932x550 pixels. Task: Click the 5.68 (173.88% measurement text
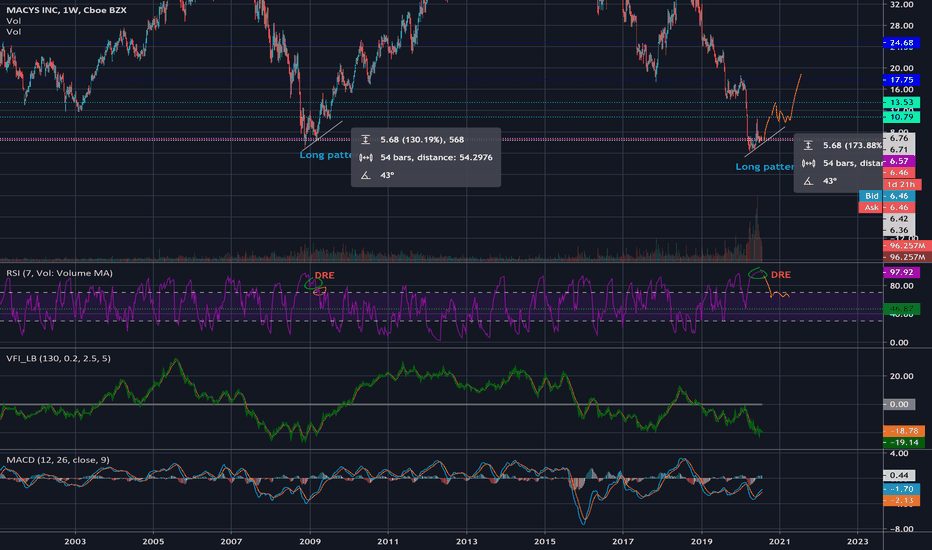(852, 145)
